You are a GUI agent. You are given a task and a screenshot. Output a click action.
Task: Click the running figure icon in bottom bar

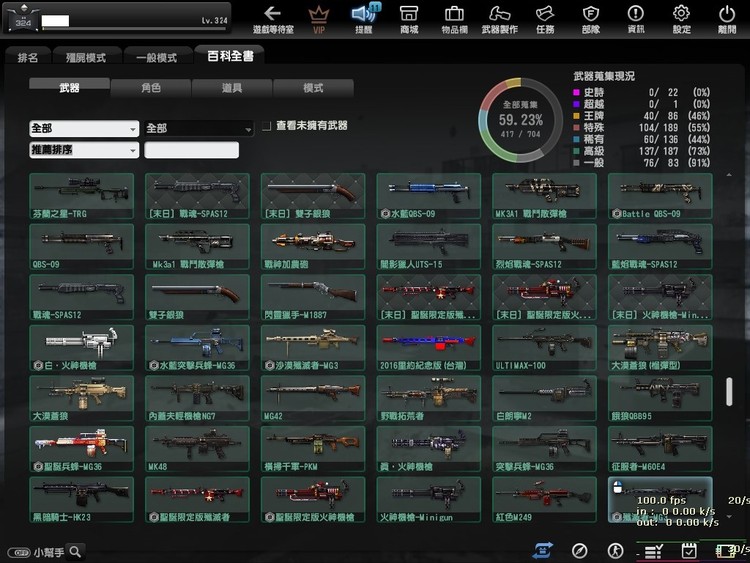pos(616,551)
